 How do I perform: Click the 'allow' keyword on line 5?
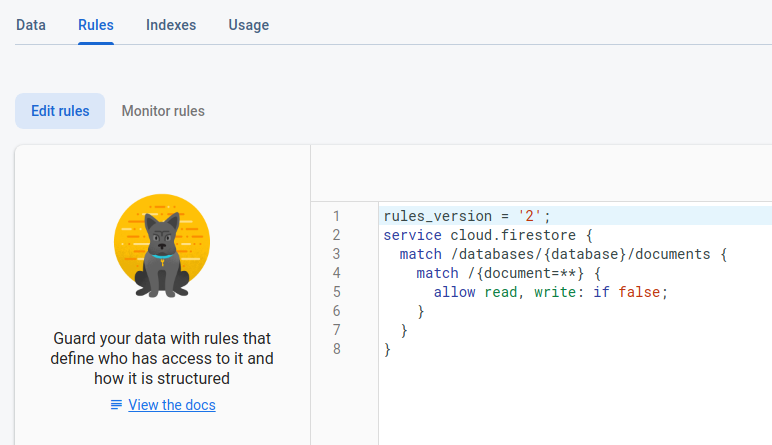click(x=454, y=292)
